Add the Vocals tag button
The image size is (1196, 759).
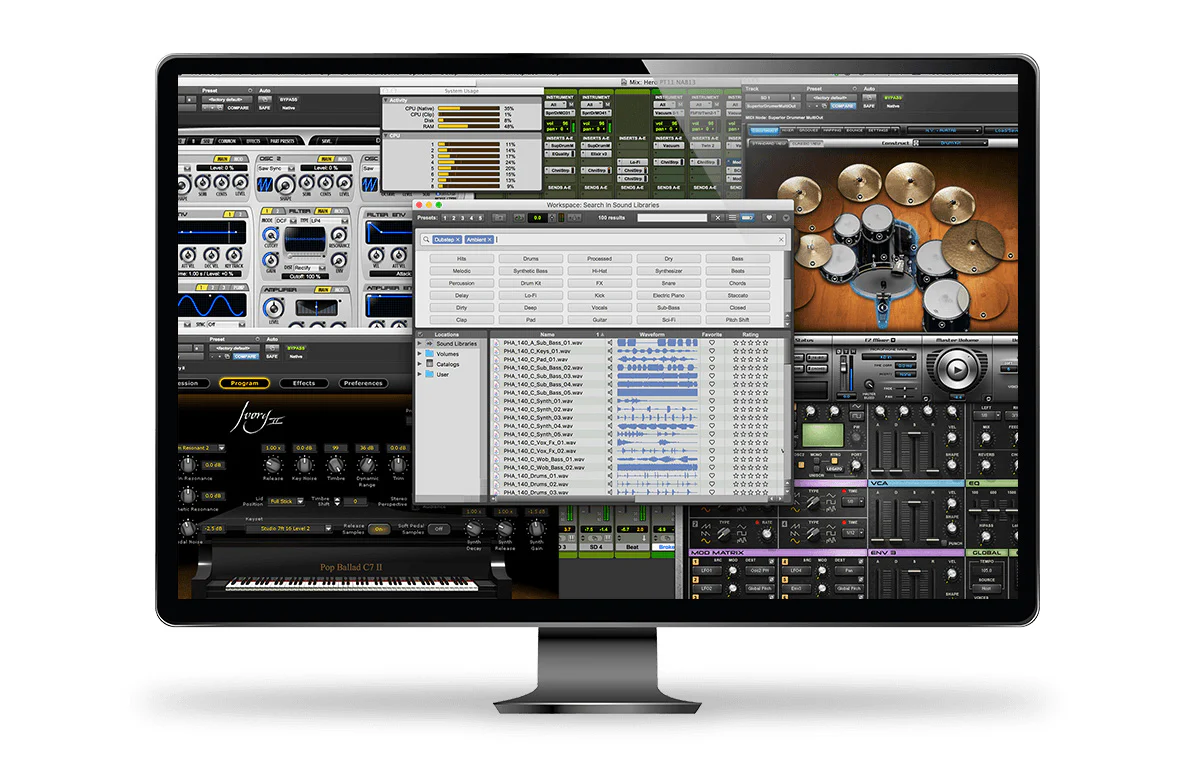(600, 307)
